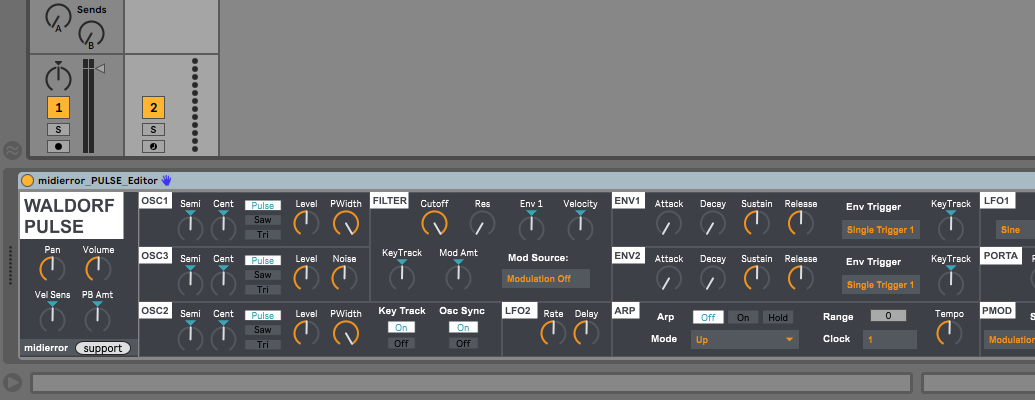Screen dimensions: 1035x400
Task: Solo track 1 with the S button
Action: (x=59, y=130)
